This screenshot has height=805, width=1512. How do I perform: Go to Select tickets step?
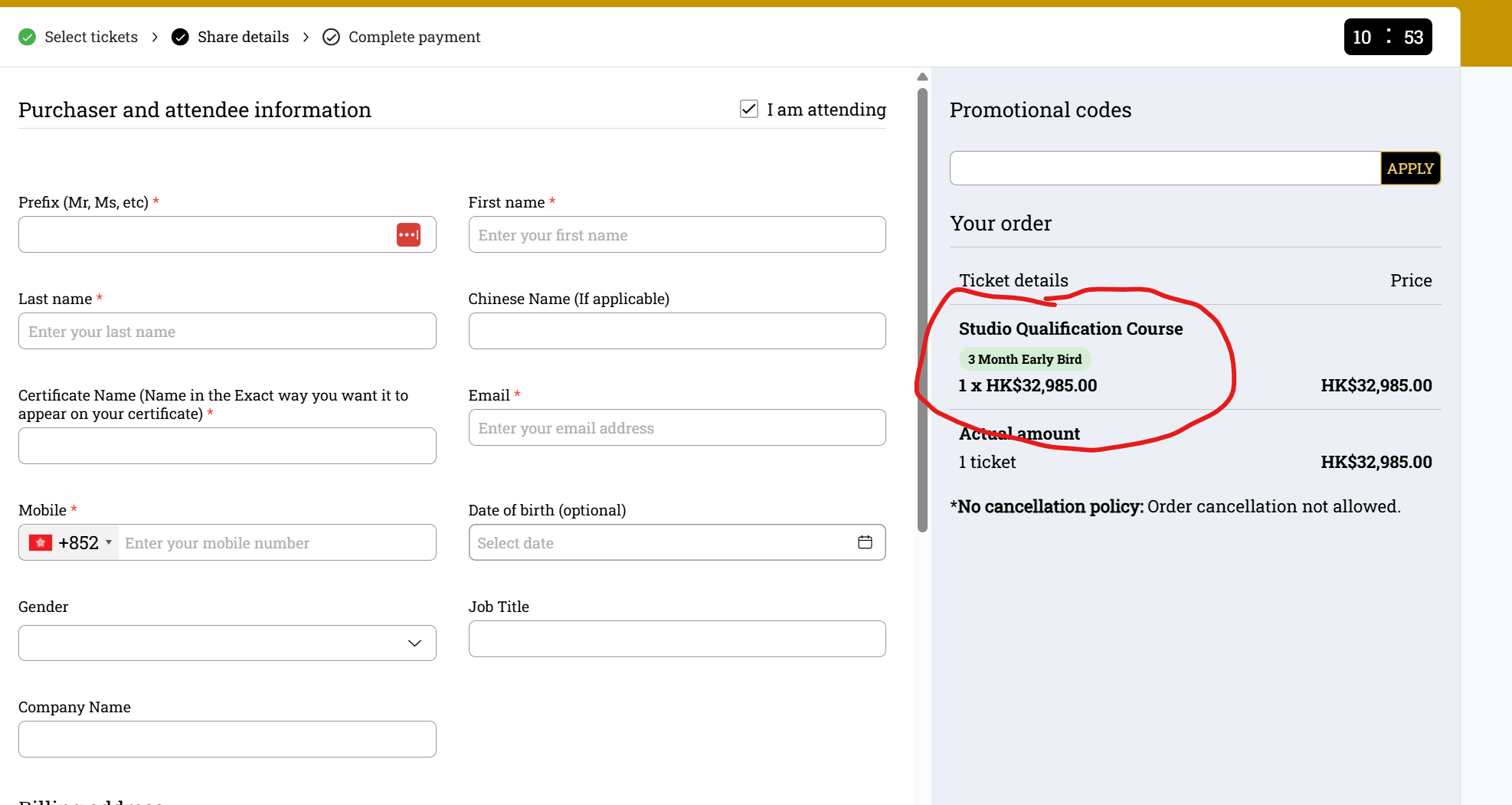[x=90, y=37]
